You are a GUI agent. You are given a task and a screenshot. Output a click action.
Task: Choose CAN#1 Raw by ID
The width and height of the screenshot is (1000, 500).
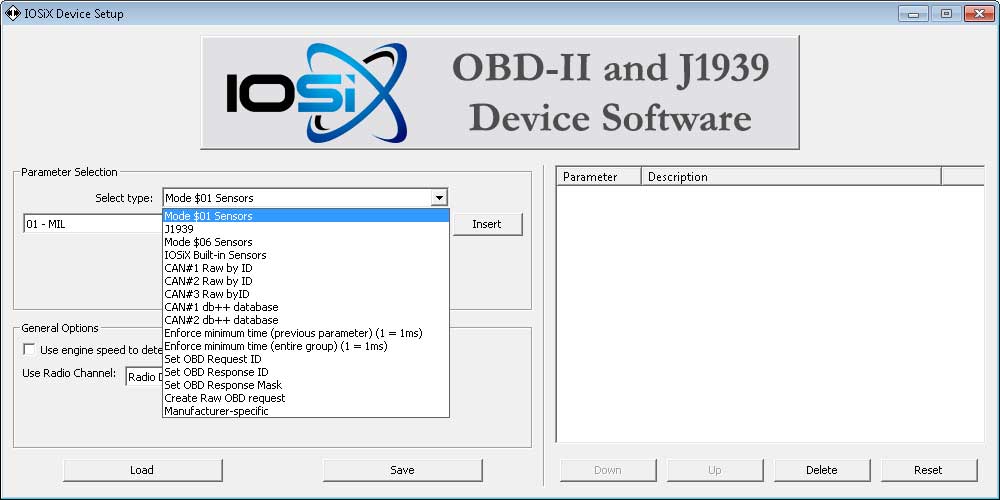(306, 268)
